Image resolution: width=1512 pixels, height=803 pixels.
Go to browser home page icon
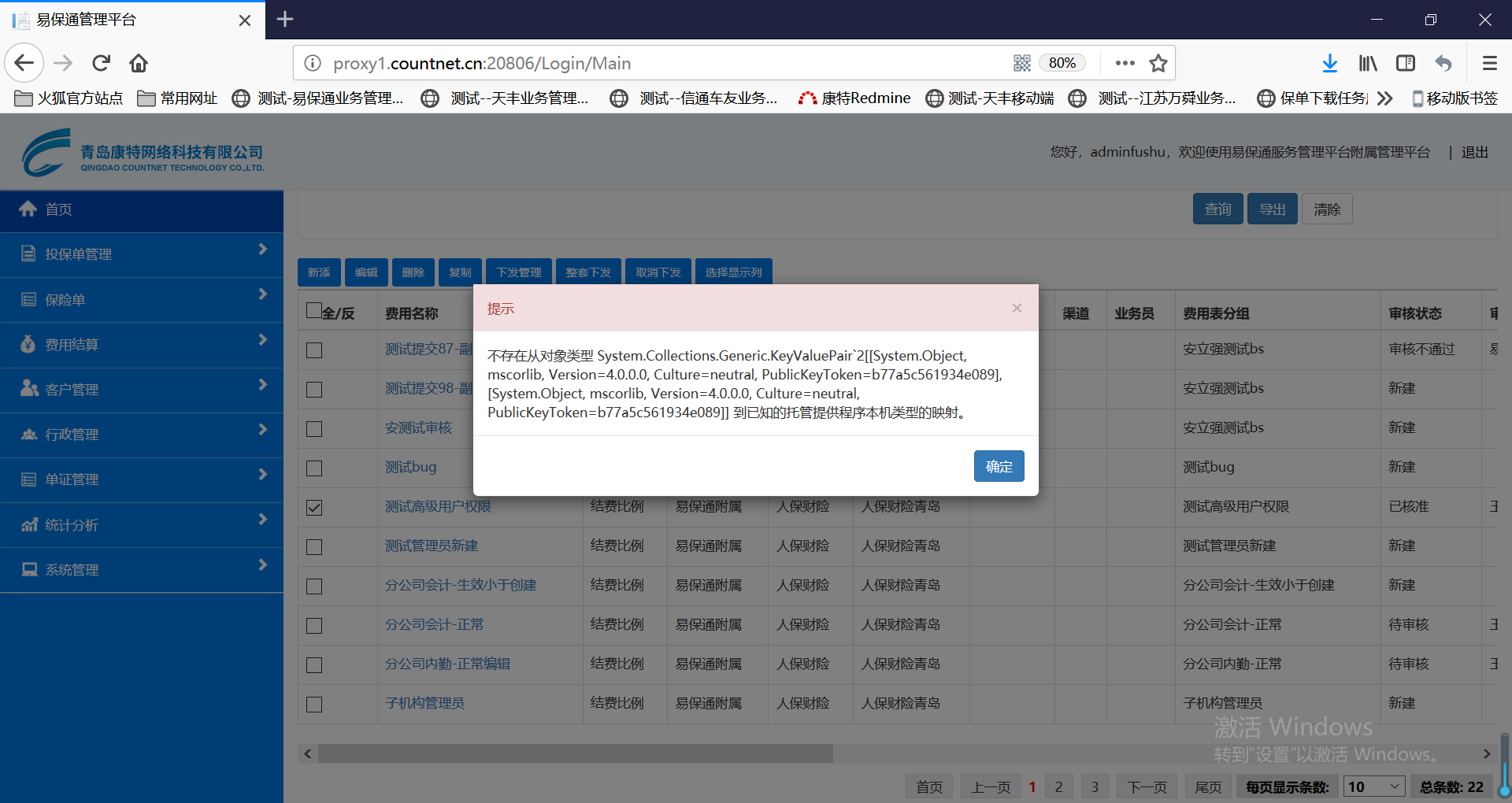pos(139,63)
